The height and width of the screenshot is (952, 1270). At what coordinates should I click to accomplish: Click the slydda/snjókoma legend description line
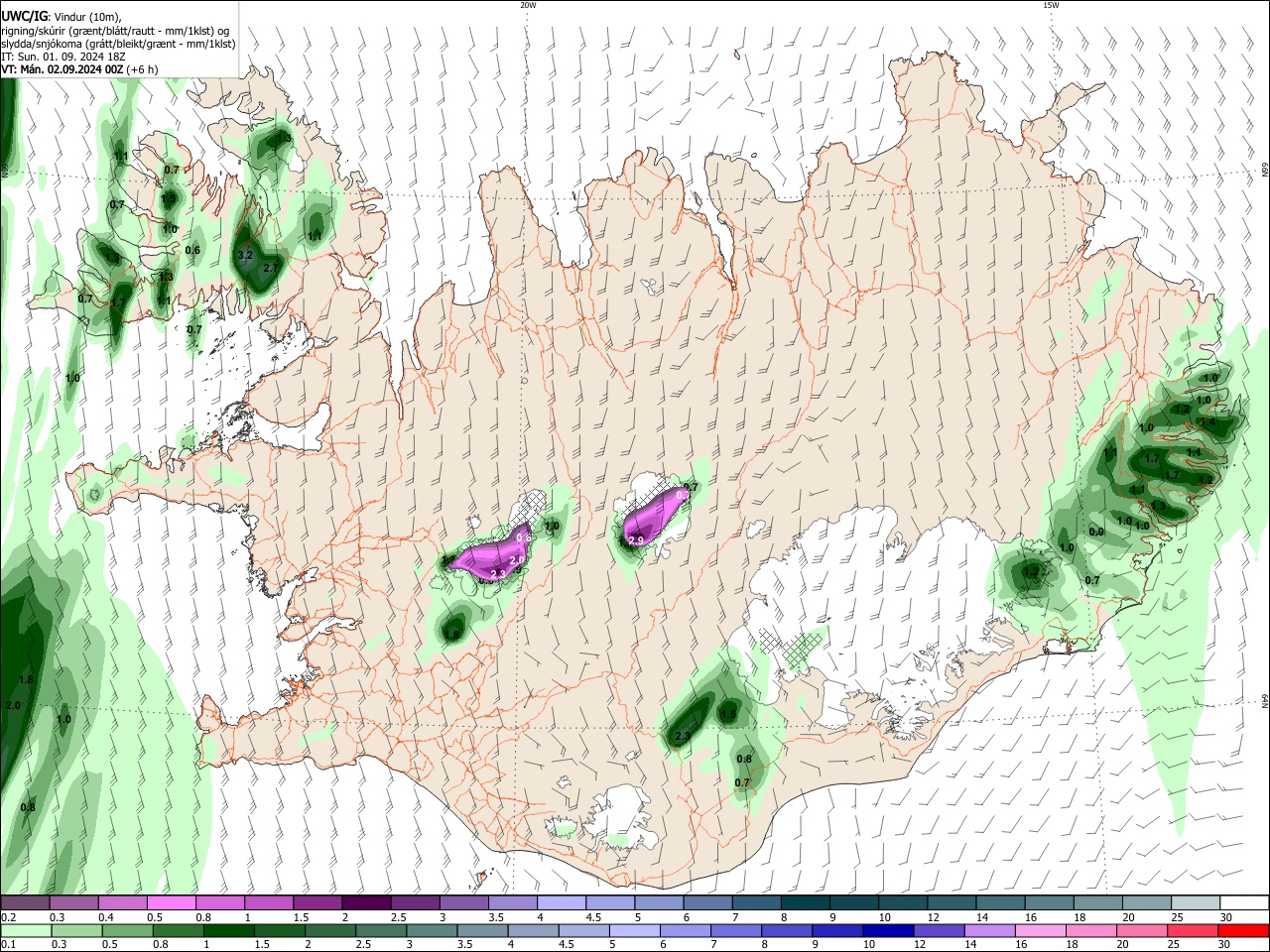click(x=118, y=44)
